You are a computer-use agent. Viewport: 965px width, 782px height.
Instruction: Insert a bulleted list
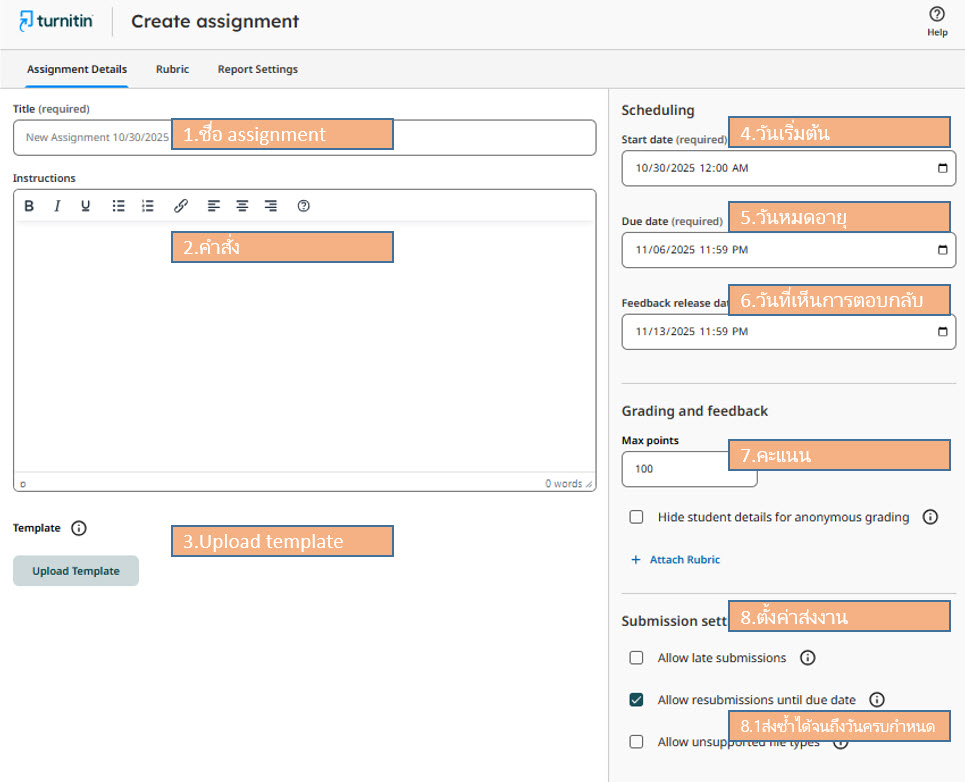(118, 206)
